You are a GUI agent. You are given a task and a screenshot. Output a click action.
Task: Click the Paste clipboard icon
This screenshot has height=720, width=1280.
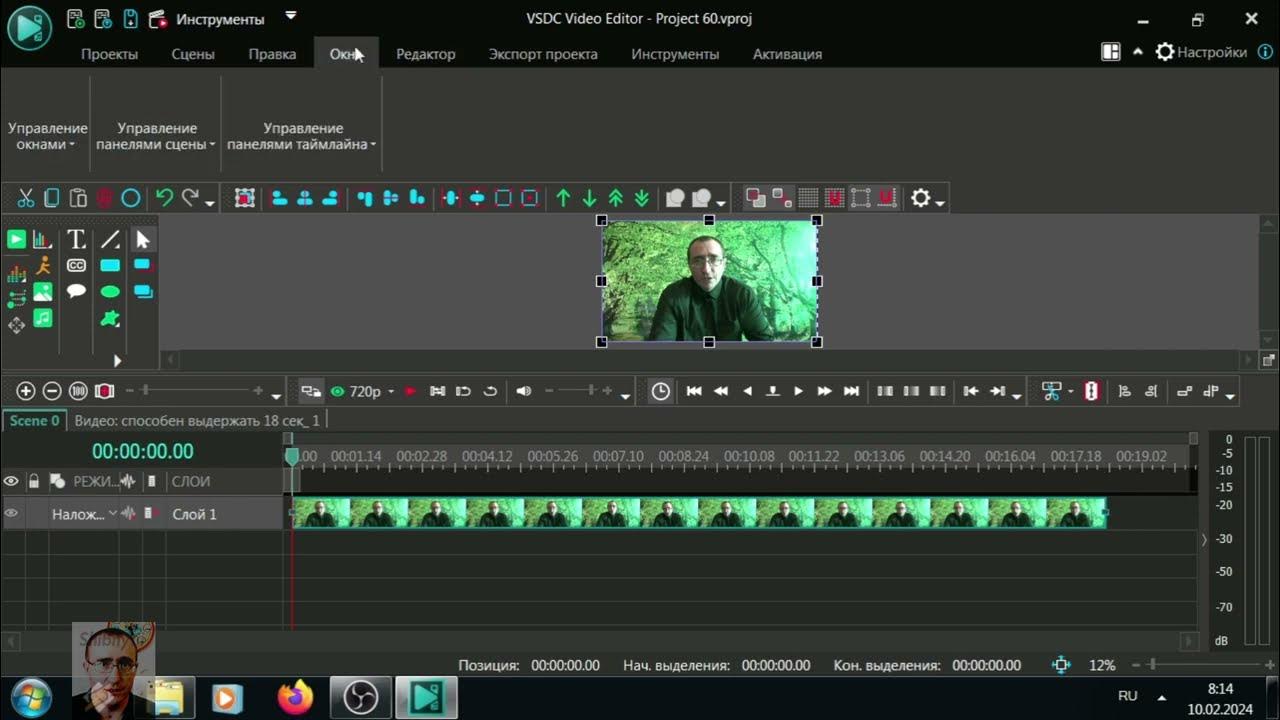78,198
